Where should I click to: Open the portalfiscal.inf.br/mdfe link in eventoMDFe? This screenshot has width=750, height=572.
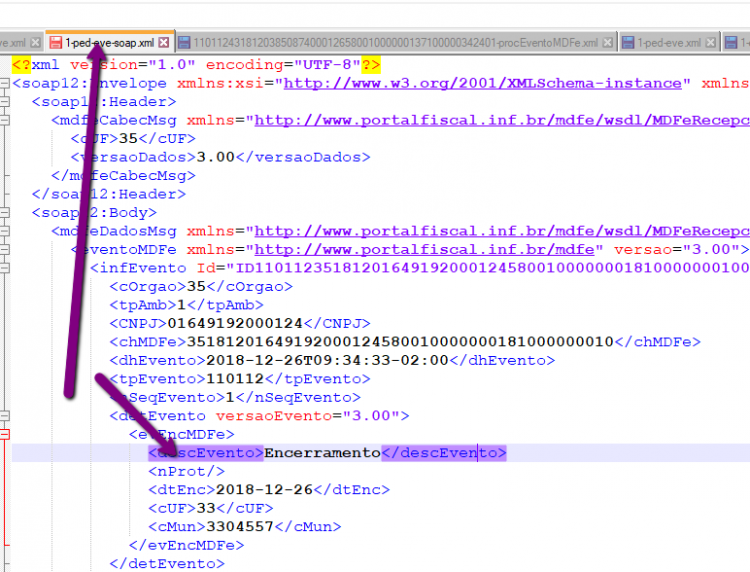click(x=424, y=249)
